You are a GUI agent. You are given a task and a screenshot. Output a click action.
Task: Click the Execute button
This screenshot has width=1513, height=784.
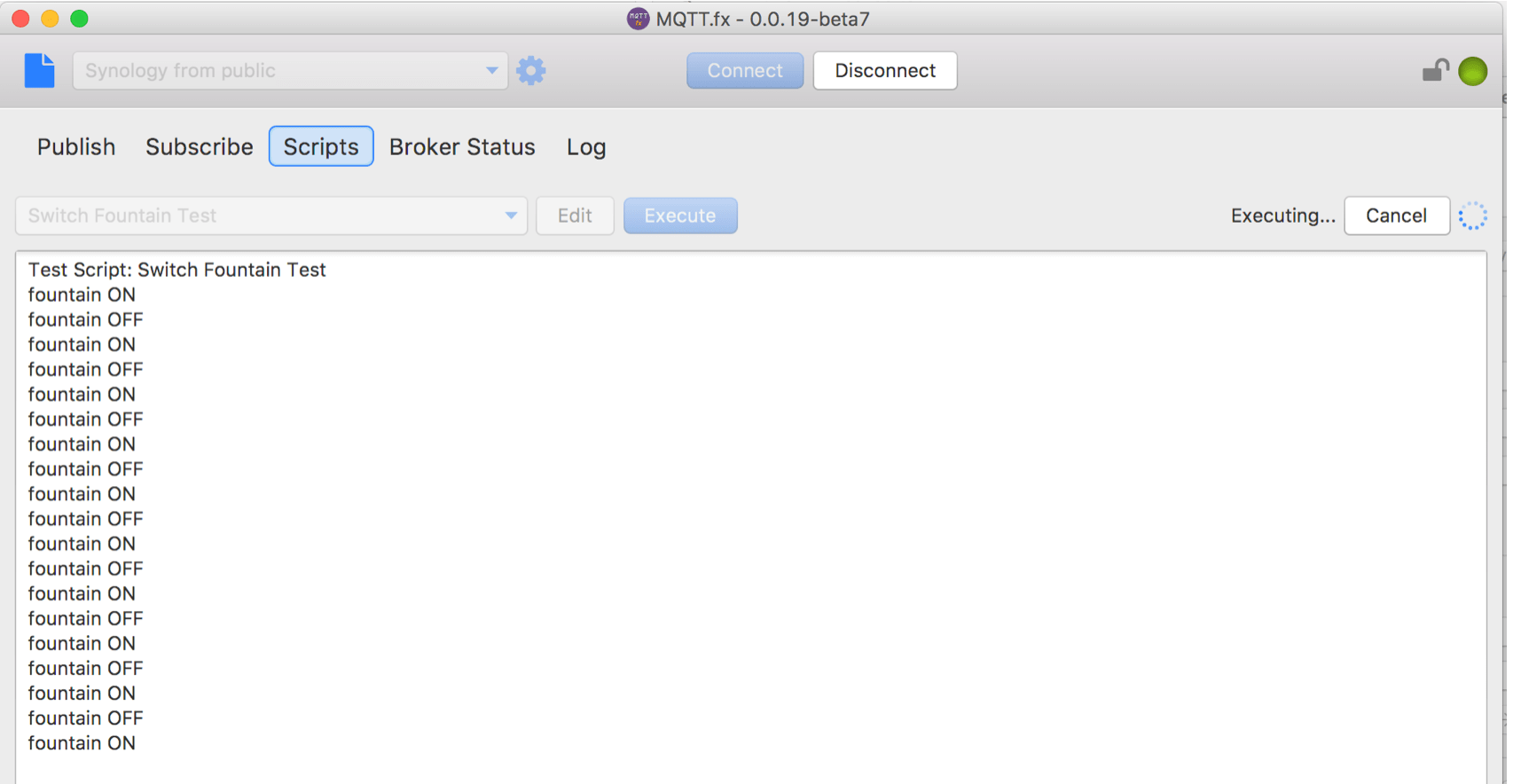(679, 216)
